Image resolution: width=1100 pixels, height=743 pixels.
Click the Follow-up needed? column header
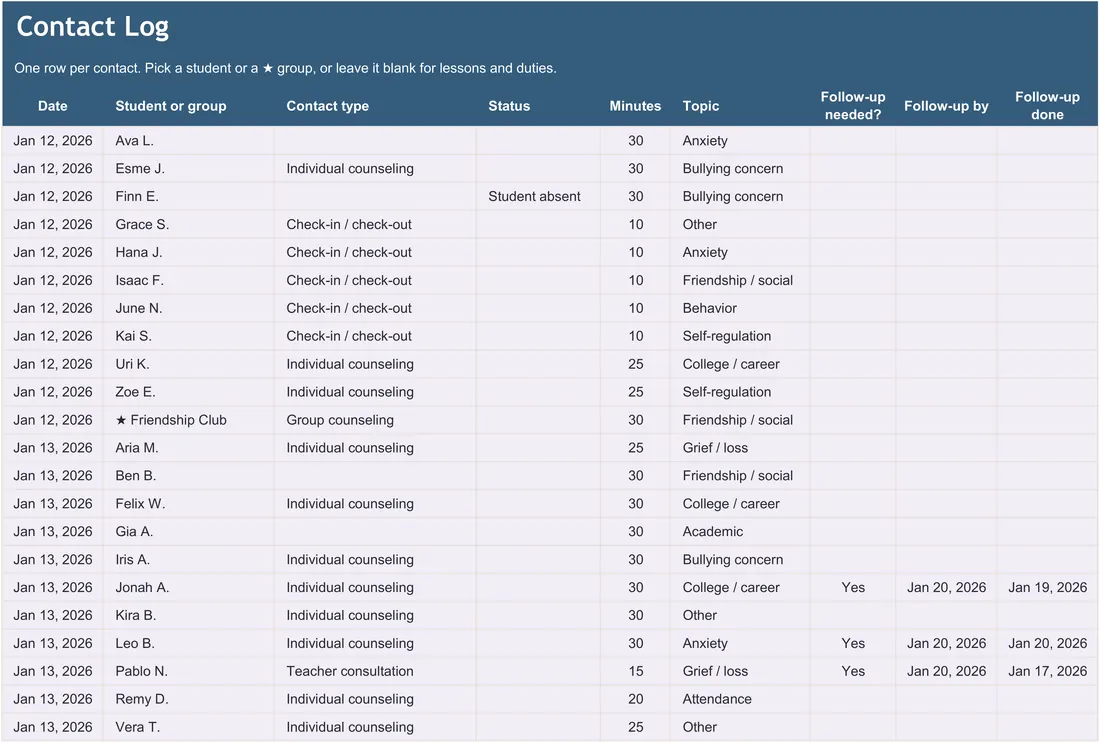tap(852, 106)
